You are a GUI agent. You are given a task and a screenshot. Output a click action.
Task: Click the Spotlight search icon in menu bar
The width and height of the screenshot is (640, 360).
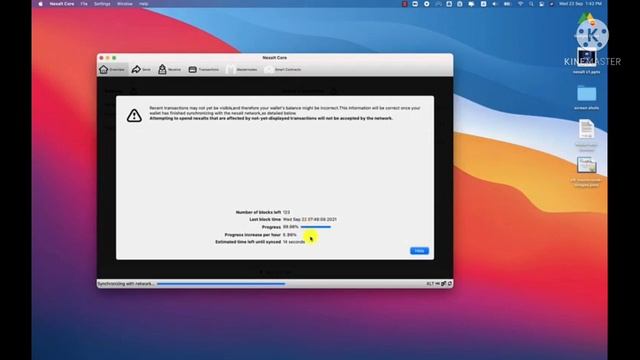(x=531, y=4)
